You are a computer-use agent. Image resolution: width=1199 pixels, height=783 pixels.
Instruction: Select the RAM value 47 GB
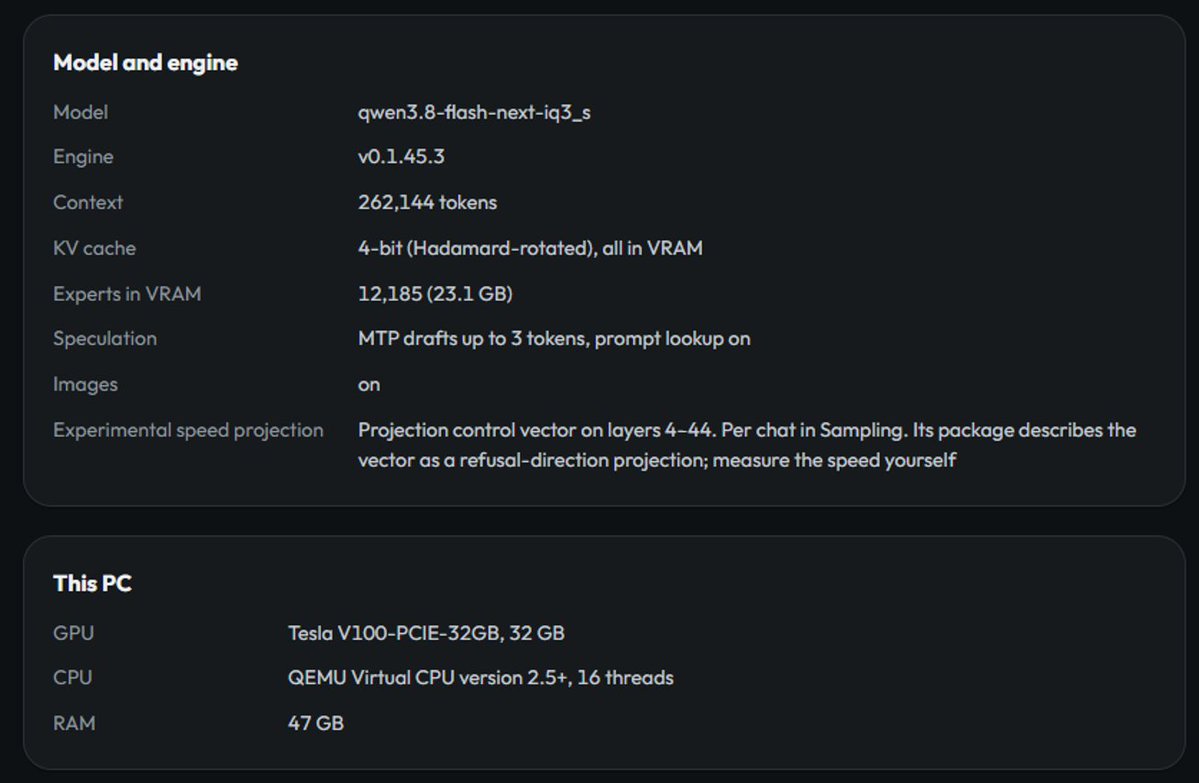315,723
